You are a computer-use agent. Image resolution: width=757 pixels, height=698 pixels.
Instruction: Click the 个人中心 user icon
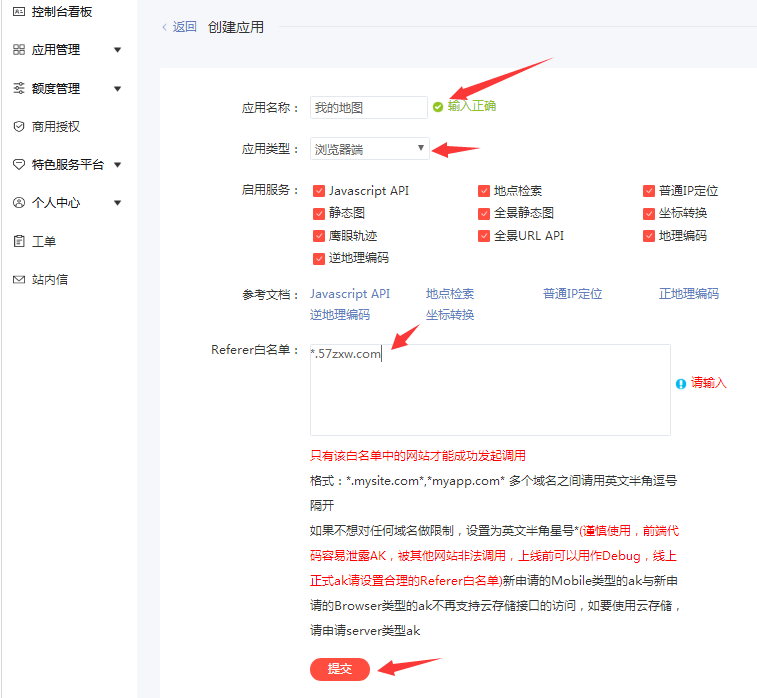point(18,202)
